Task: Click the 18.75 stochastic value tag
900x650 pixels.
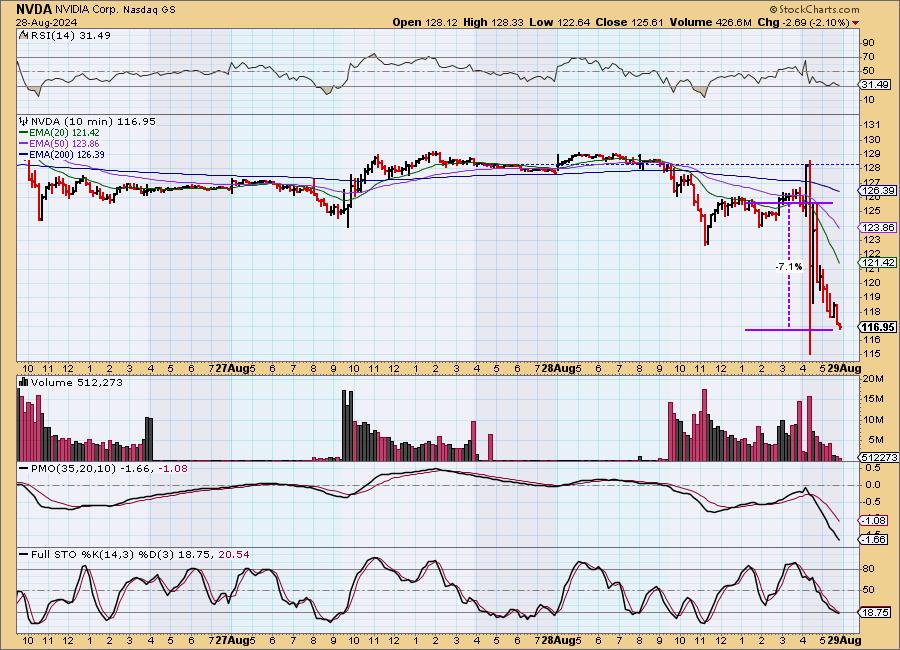Action: click(x=875, y=613)
